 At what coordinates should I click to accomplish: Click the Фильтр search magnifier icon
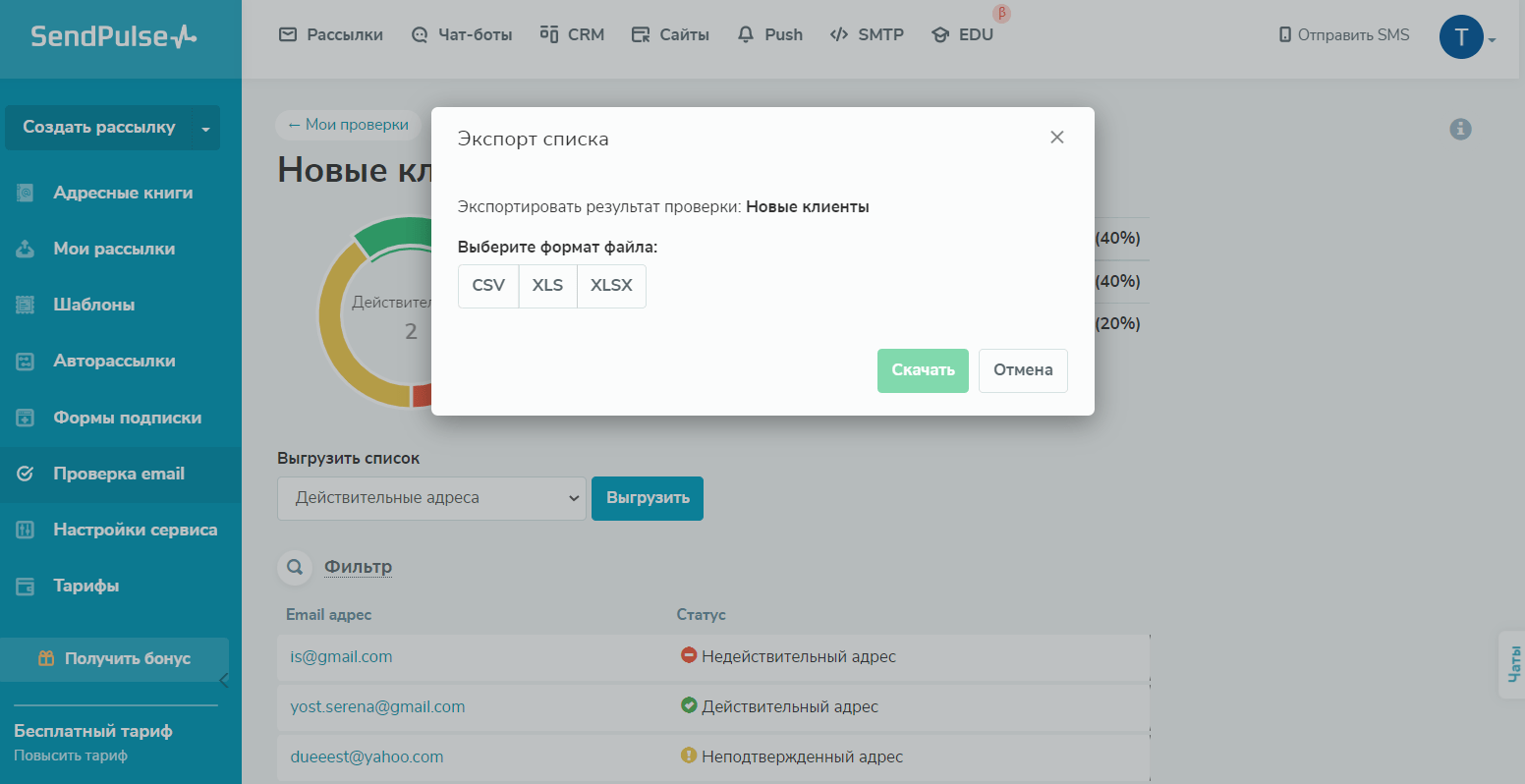[294, 567]
